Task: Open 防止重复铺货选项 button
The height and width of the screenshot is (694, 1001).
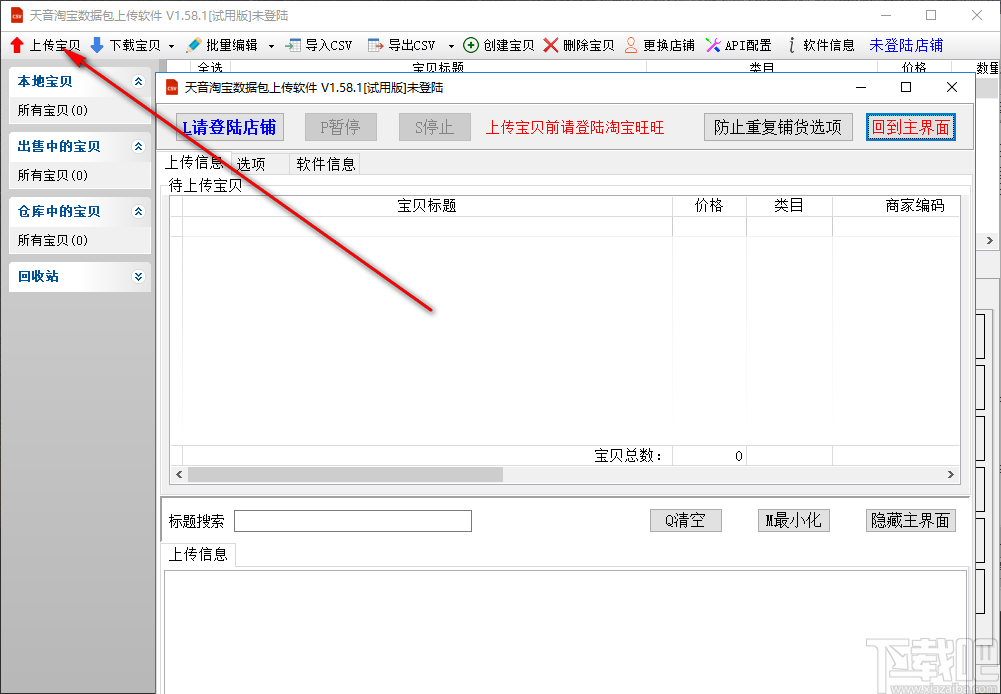Action: click(x=778, y=127)
